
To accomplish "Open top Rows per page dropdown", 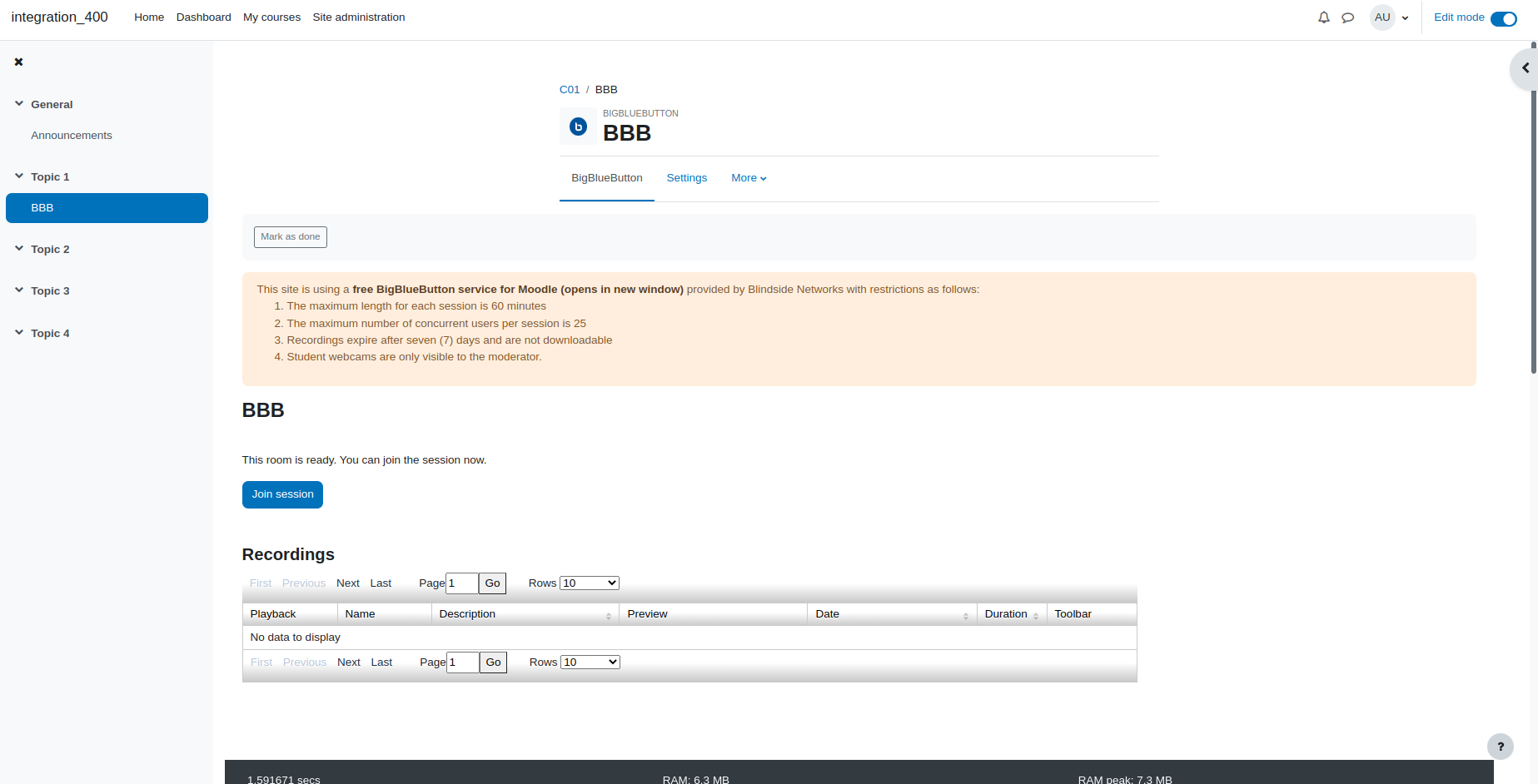I will (x=590, y=583).
